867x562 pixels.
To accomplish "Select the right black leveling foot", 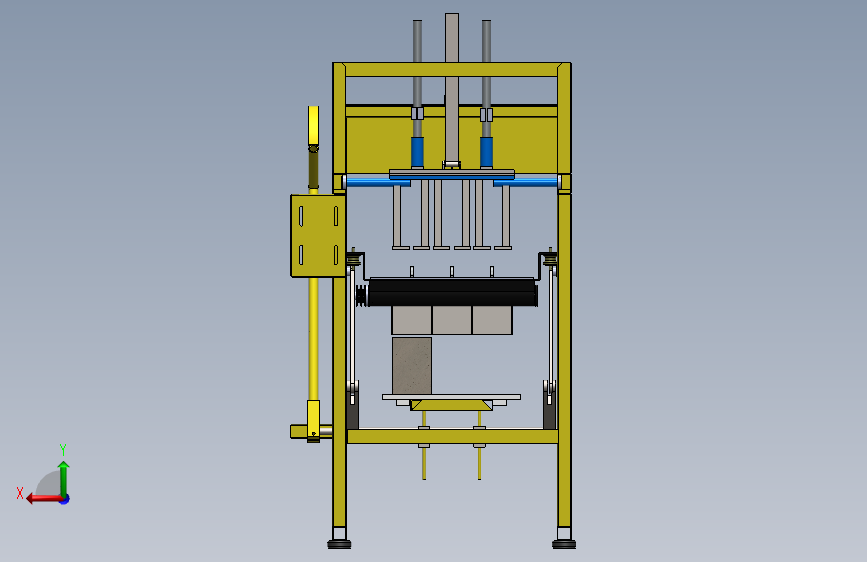I will pos(564,544).
